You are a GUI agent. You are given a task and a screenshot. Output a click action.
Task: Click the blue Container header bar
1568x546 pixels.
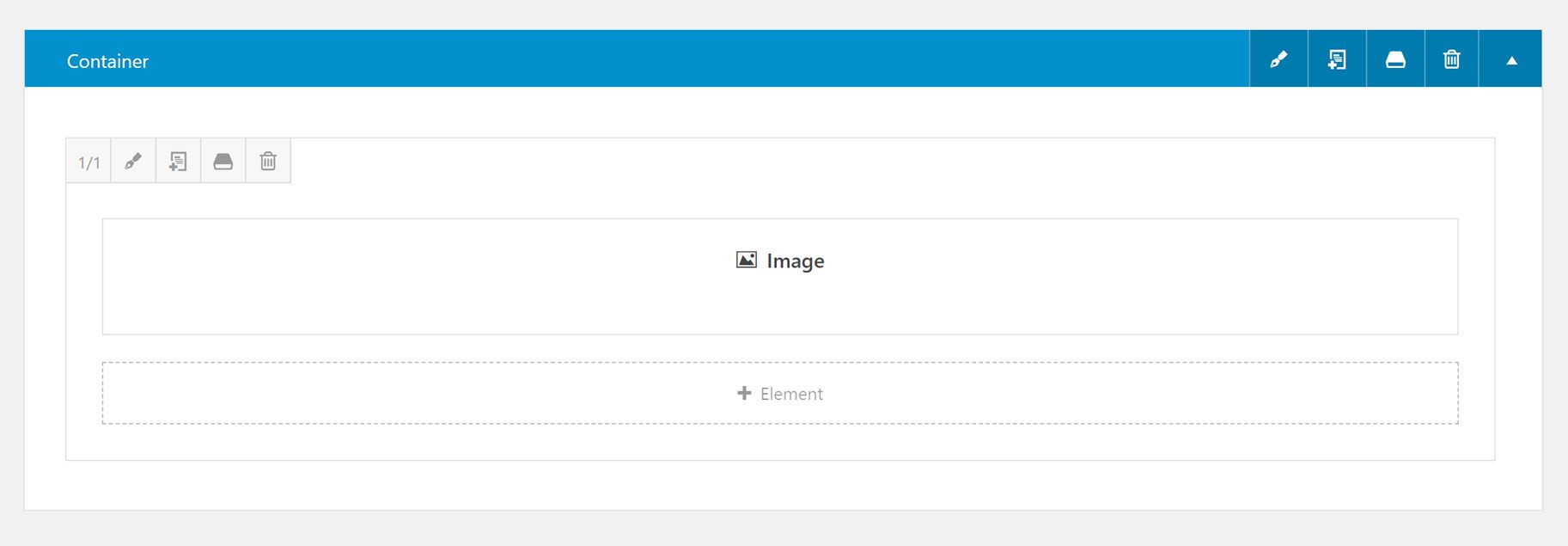coord(636,58)
